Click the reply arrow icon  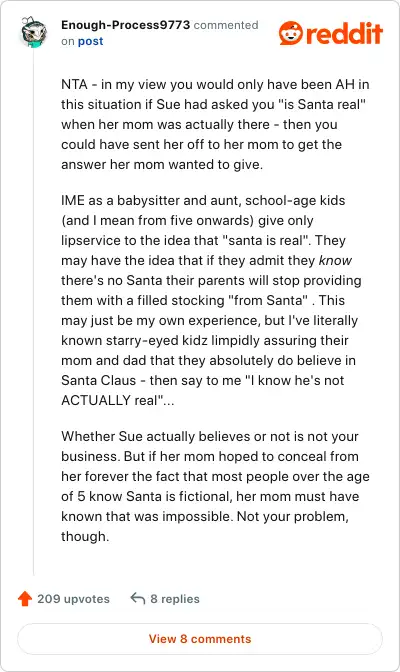click(138, 598)
